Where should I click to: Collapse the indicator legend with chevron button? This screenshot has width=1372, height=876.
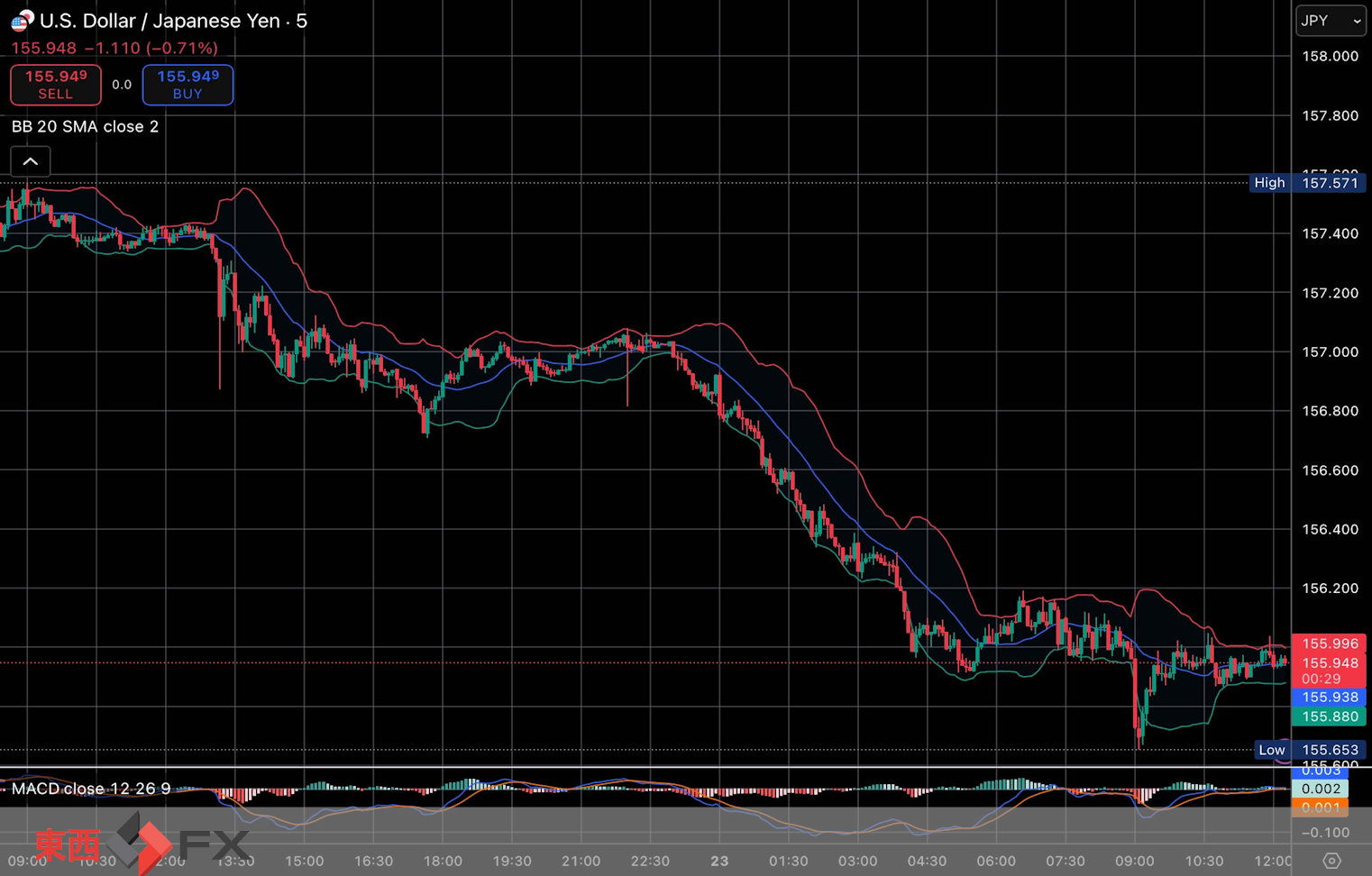click(x=31, y=161)
